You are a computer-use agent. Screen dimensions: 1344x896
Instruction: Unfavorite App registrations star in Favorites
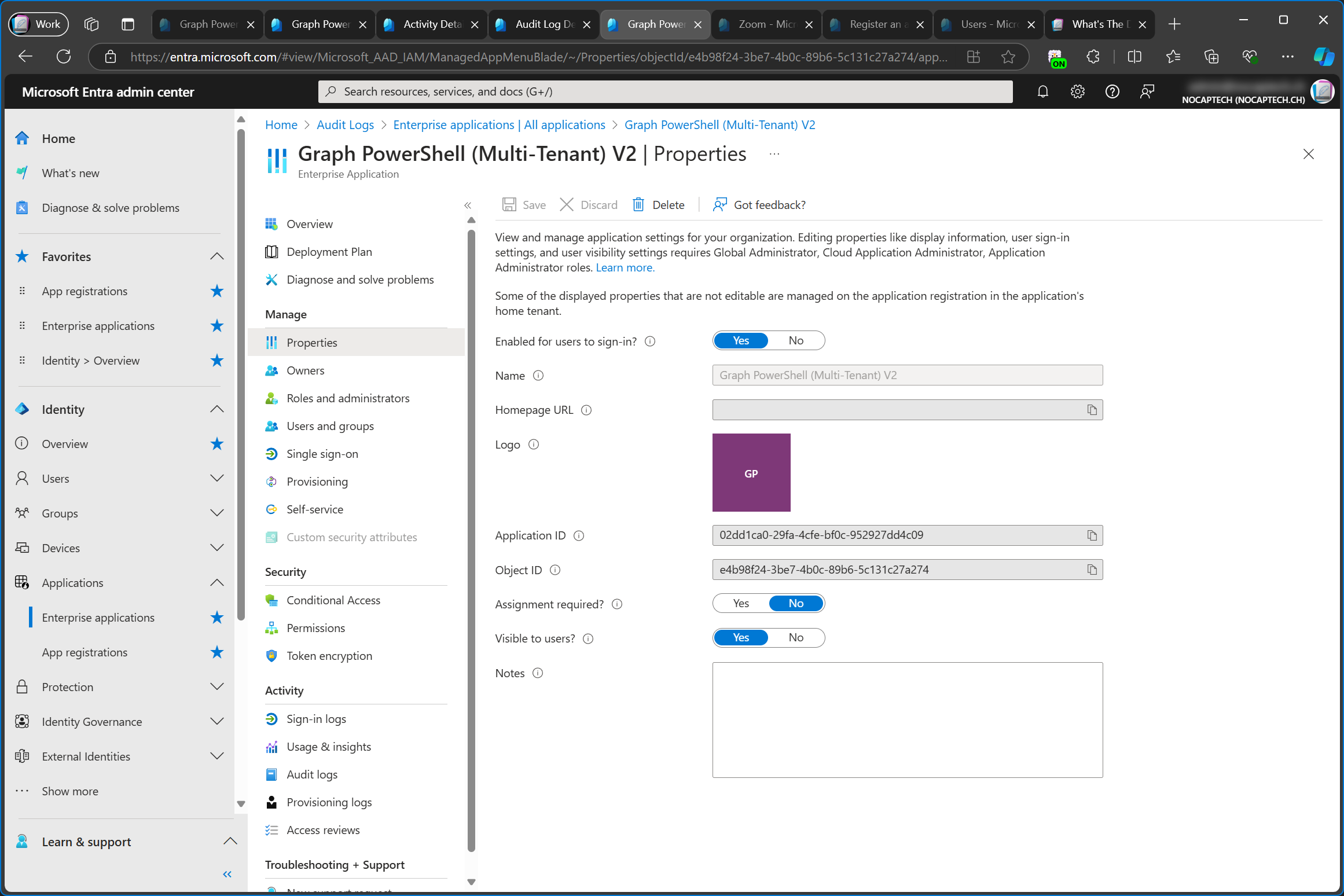pyautogui.click(x=217, y=291)
